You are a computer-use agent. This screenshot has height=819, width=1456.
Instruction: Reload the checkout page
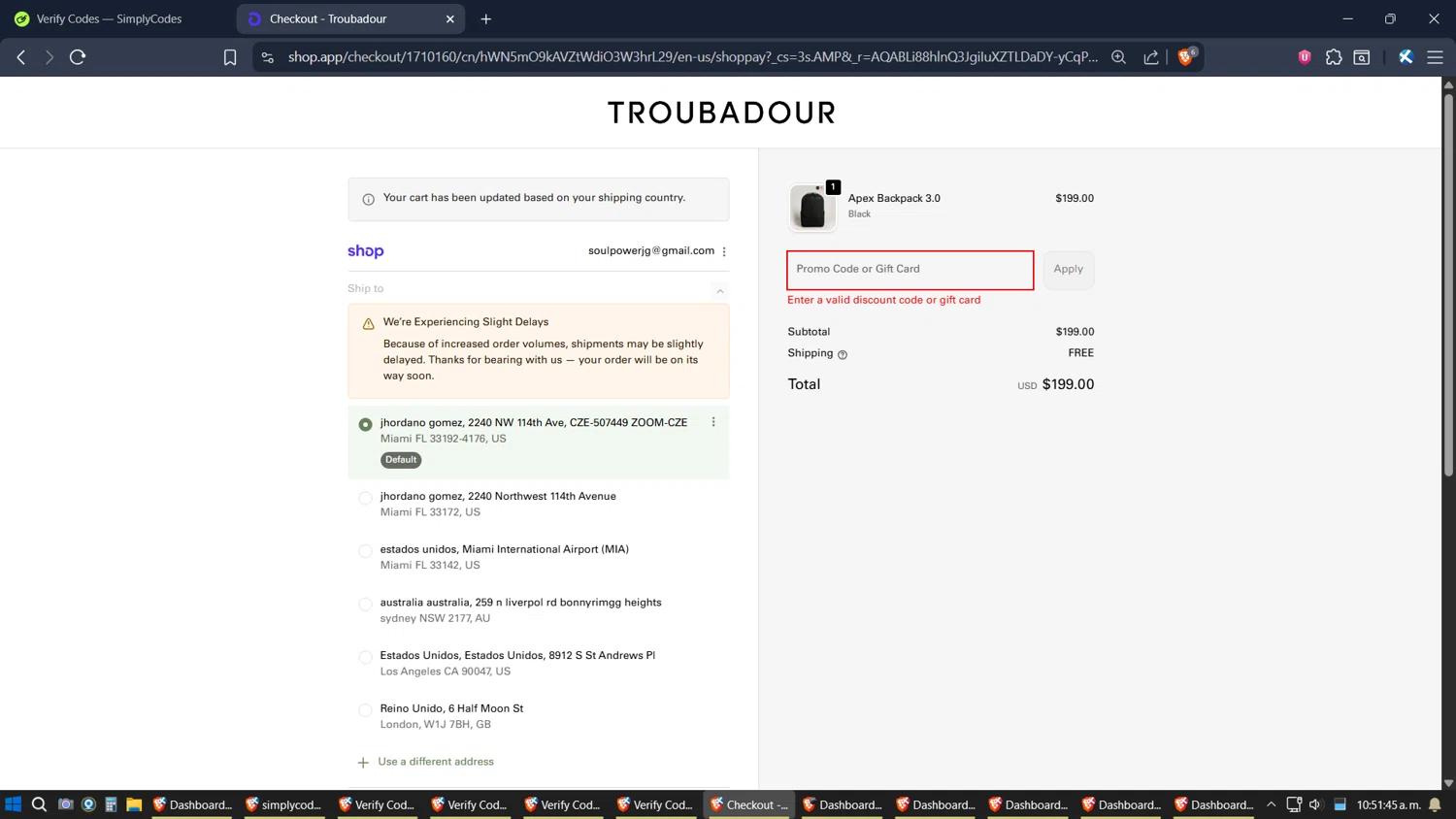(78, 57)
